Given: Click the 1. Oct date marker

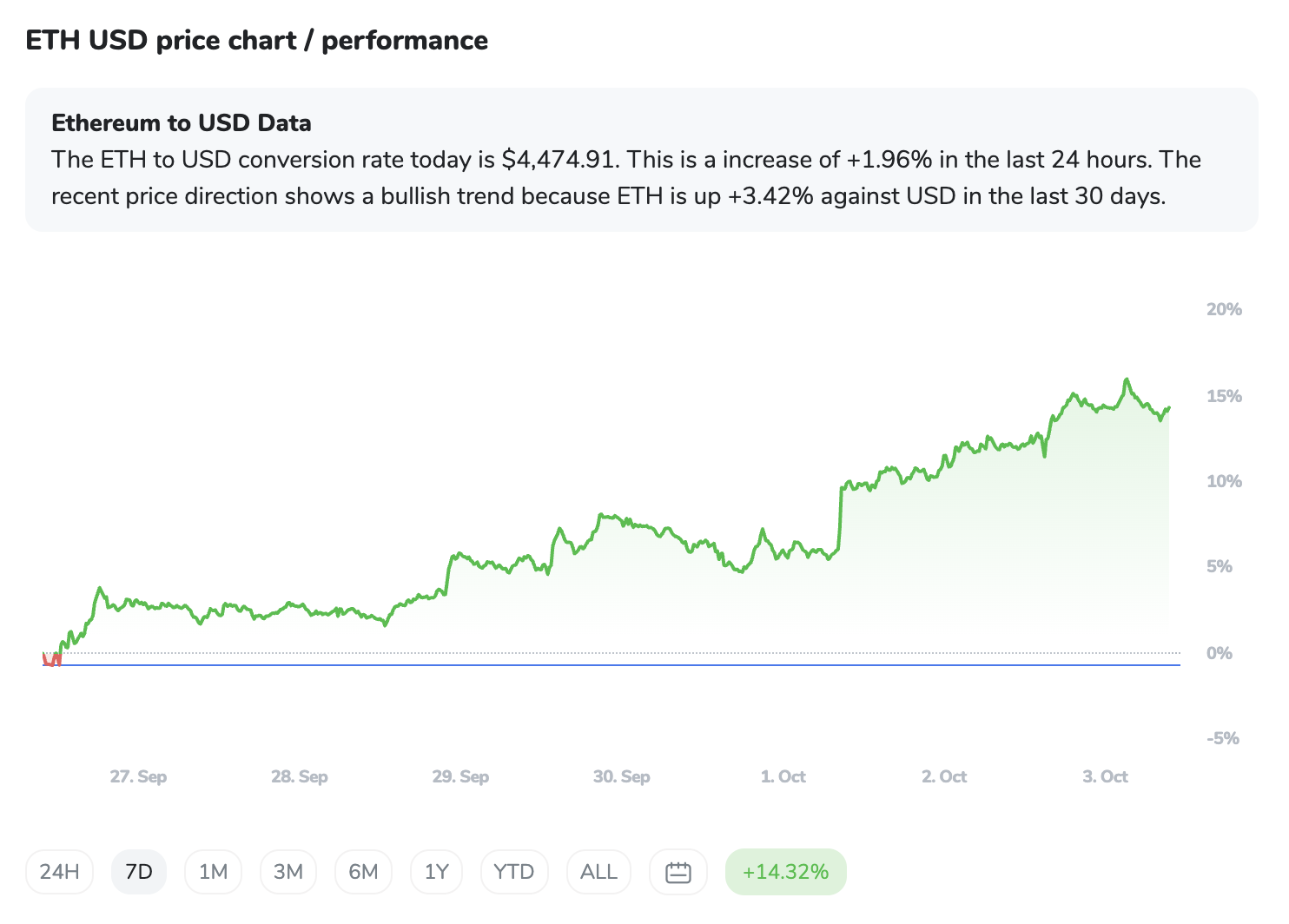Looking at the screenshot, I should pos(783,776).
